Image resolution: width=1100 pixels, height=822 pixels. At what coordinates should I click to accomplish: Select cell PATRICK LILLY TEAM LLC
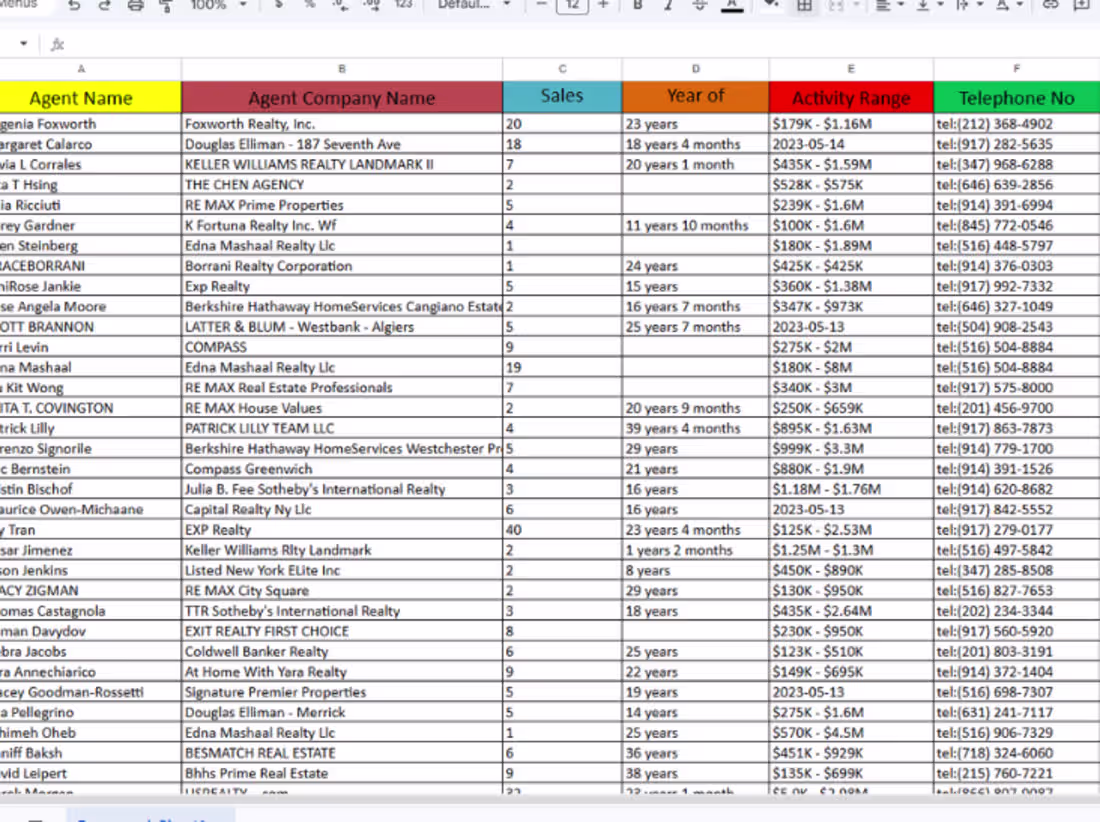(x=342, y=428)
